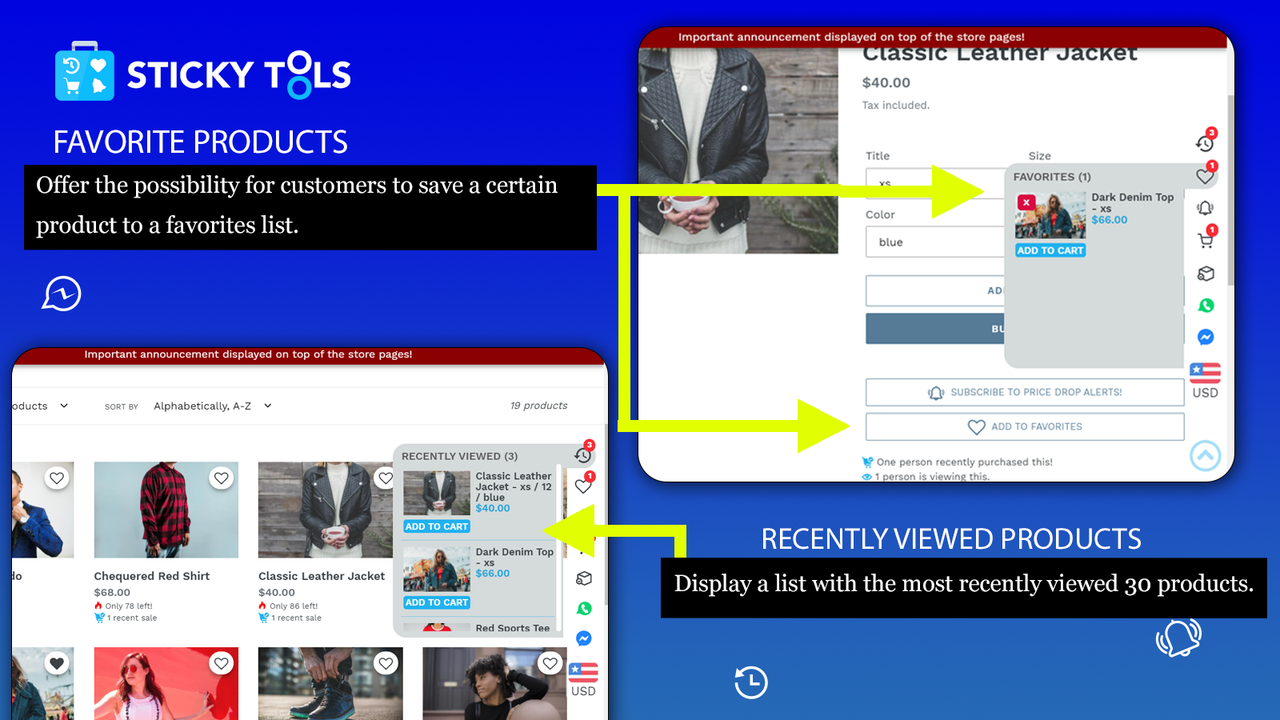1280x720 pixels.
Task: Open the Color dropdown showing blue
Action: [x=935, y=242]
